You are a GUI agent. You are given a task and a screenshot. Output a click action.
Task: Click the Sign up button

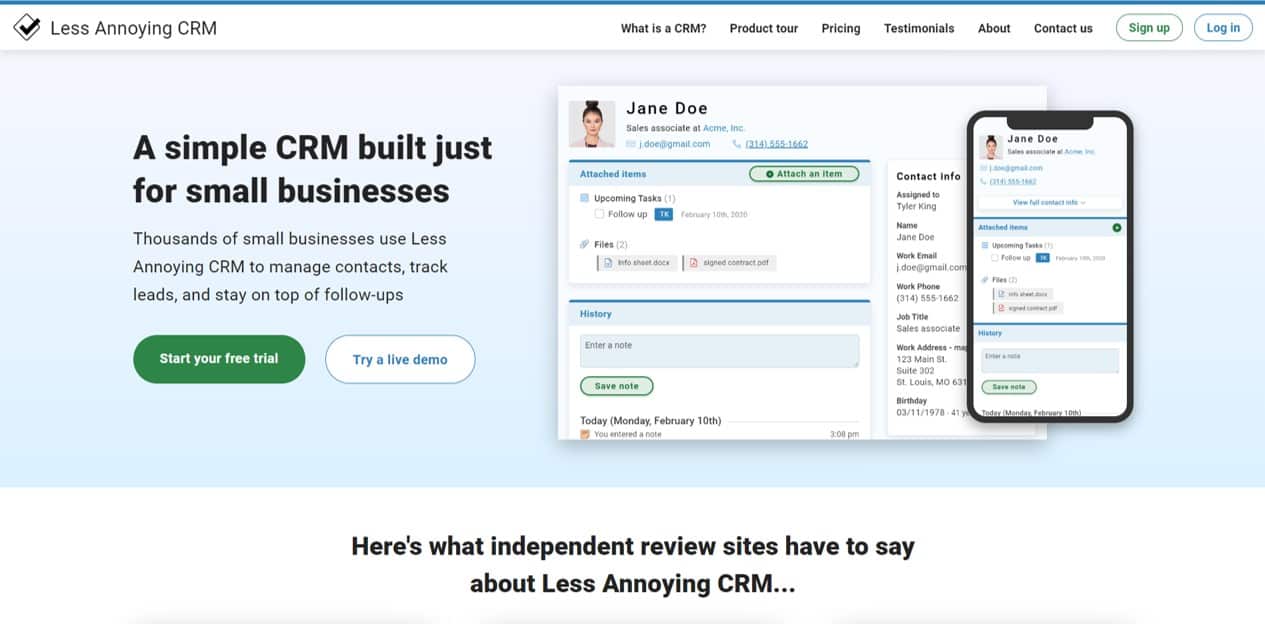(x=1149, y=28)
